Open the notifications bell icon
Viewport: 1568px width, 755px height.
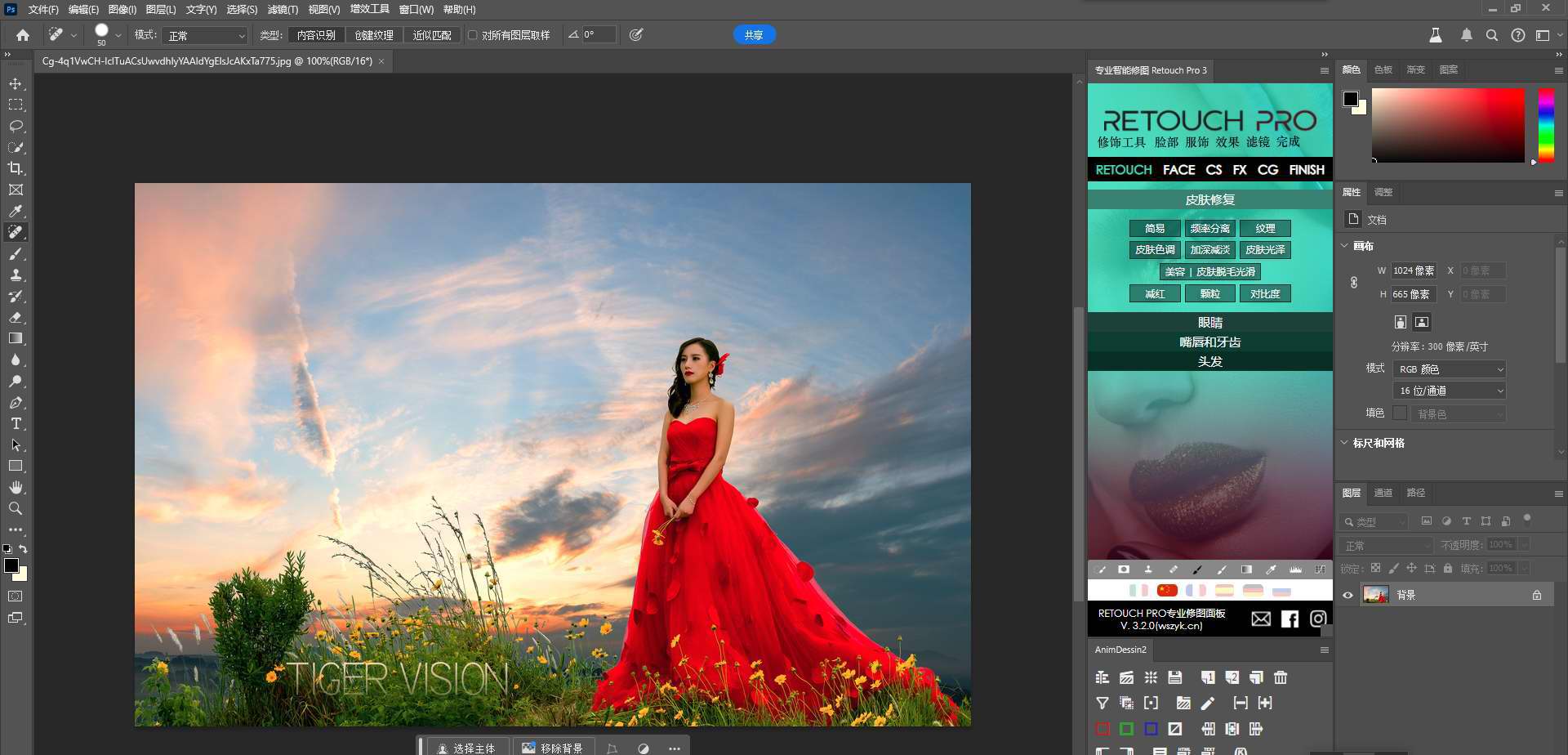[1467, 35]
